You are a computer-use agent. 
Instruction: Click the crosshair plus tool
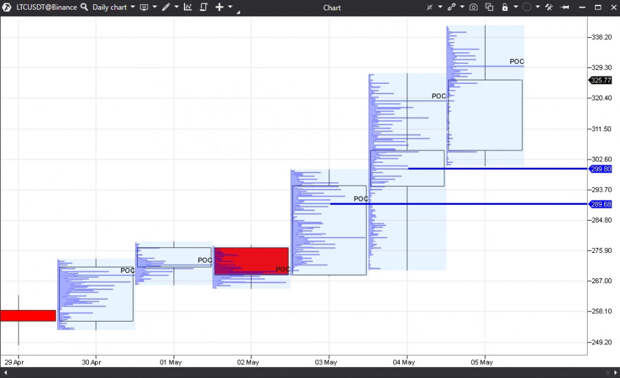(x=219, y=7)
